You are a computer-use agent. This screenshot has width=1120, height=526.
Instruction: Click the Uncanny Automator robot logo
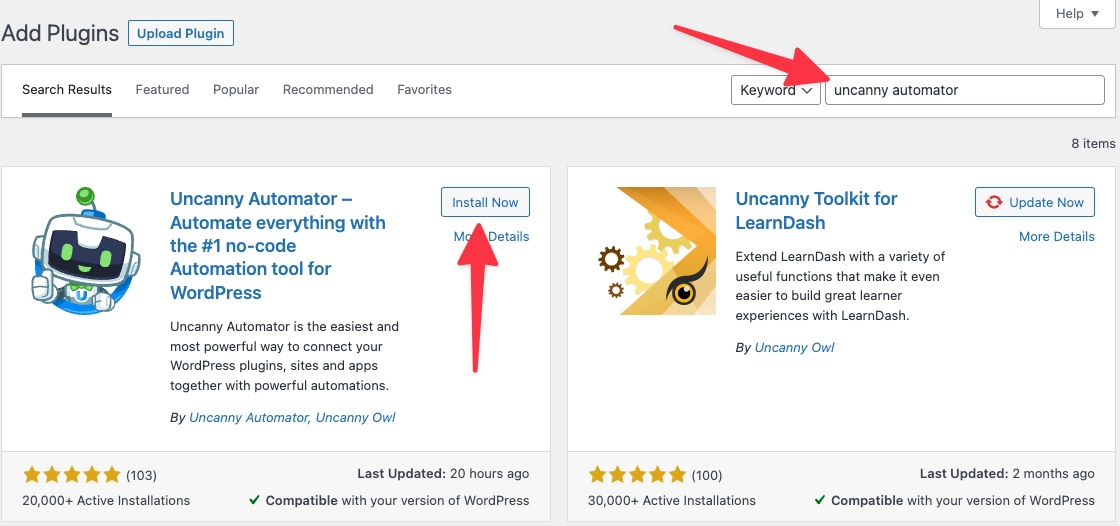86,250
